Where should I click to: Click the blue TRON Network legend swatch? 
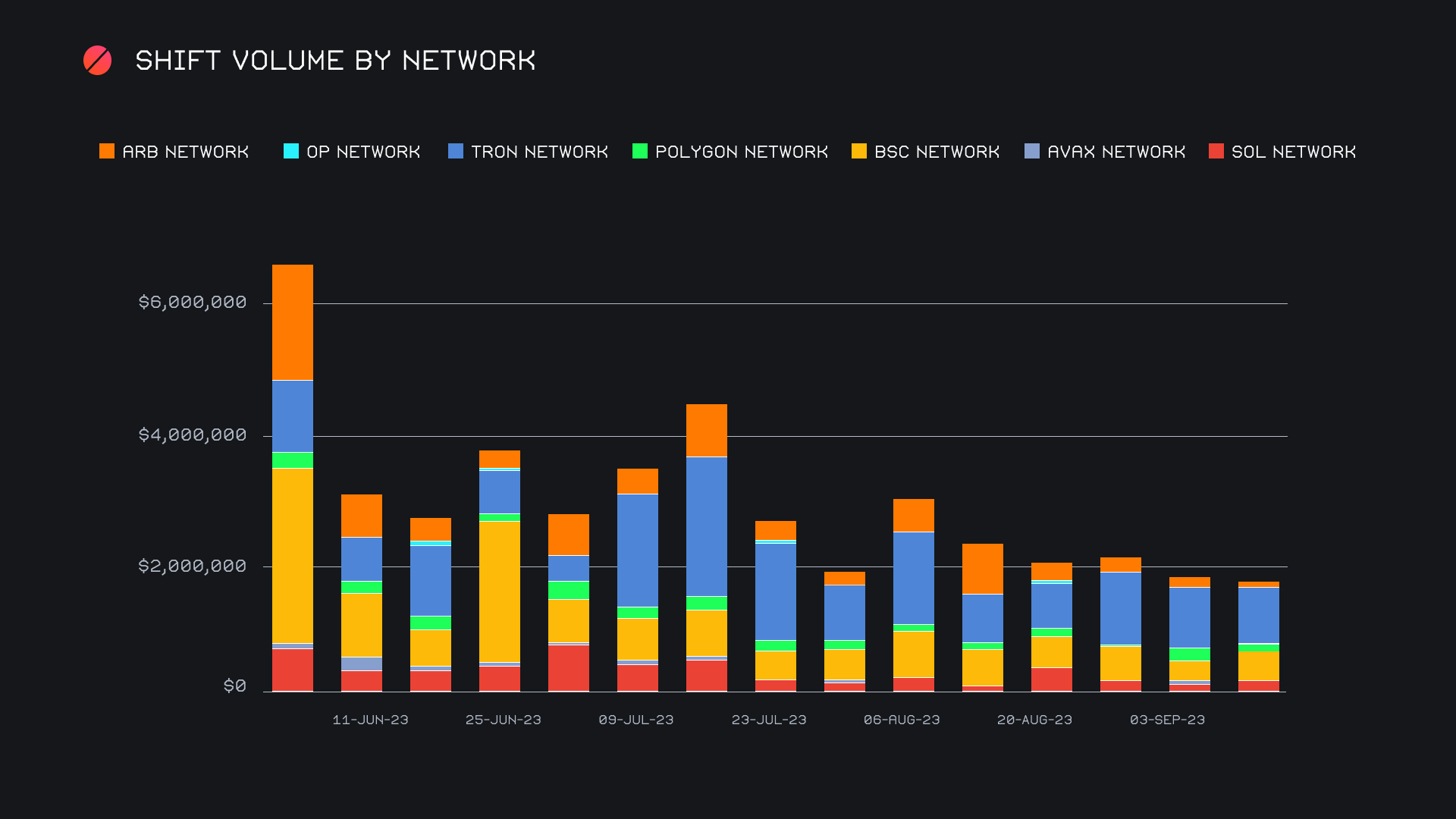456,151
